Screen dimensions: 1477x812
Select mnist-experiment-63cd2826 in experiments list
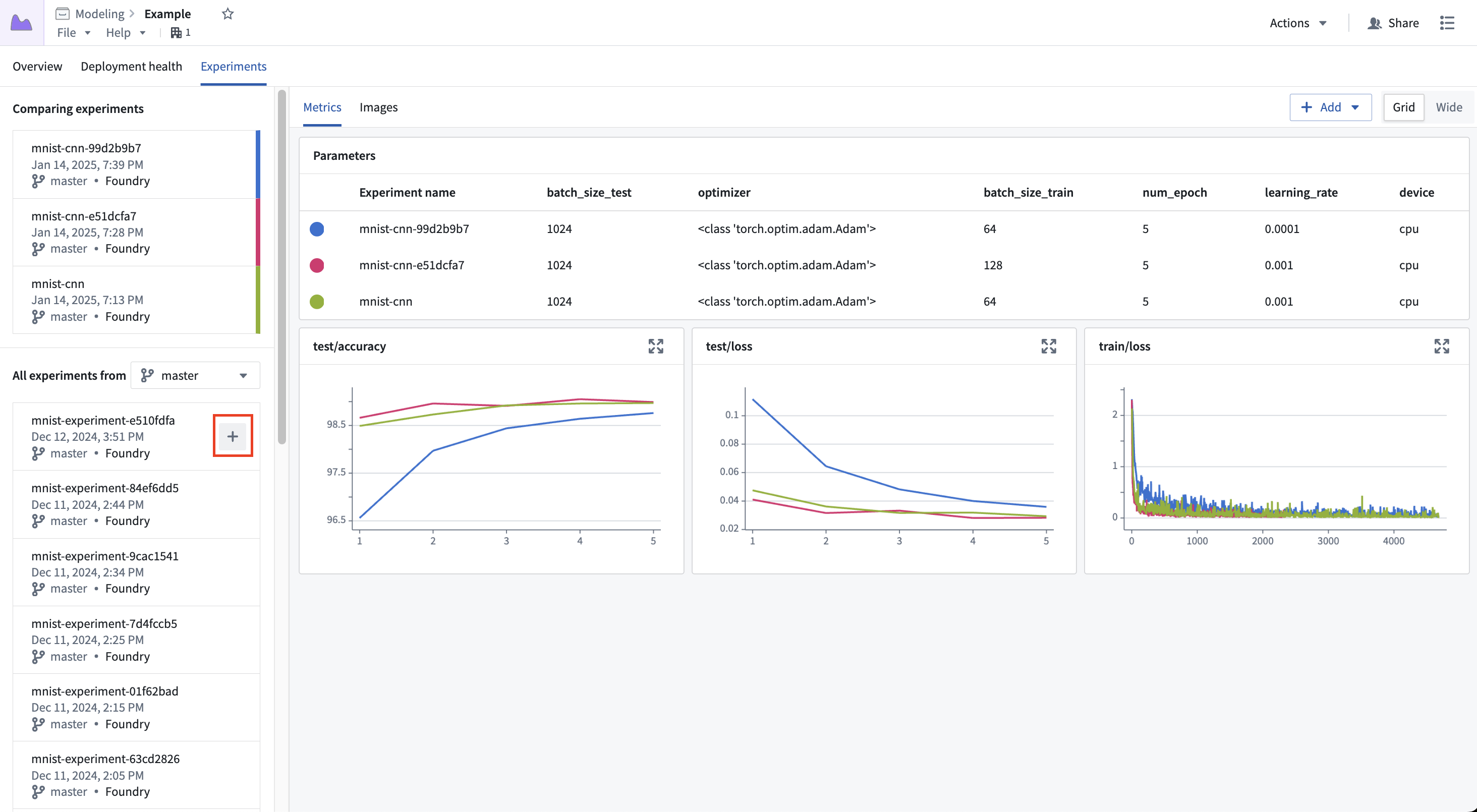[137, 775]
